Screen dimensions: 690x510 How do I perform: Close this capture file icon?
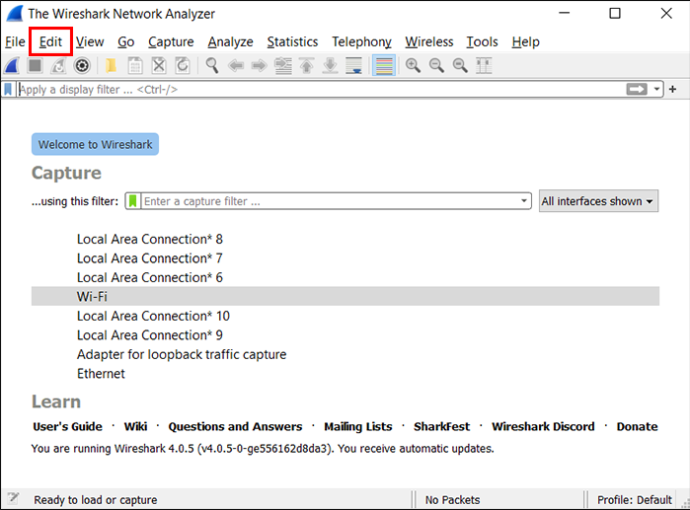click(159, 66)
